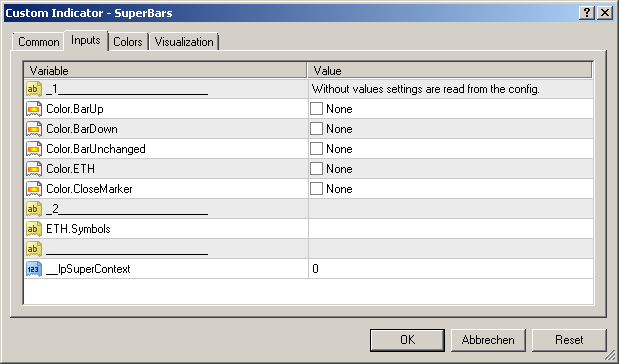
Task: Click the _1 separator variable name
Action: point(127,89)
